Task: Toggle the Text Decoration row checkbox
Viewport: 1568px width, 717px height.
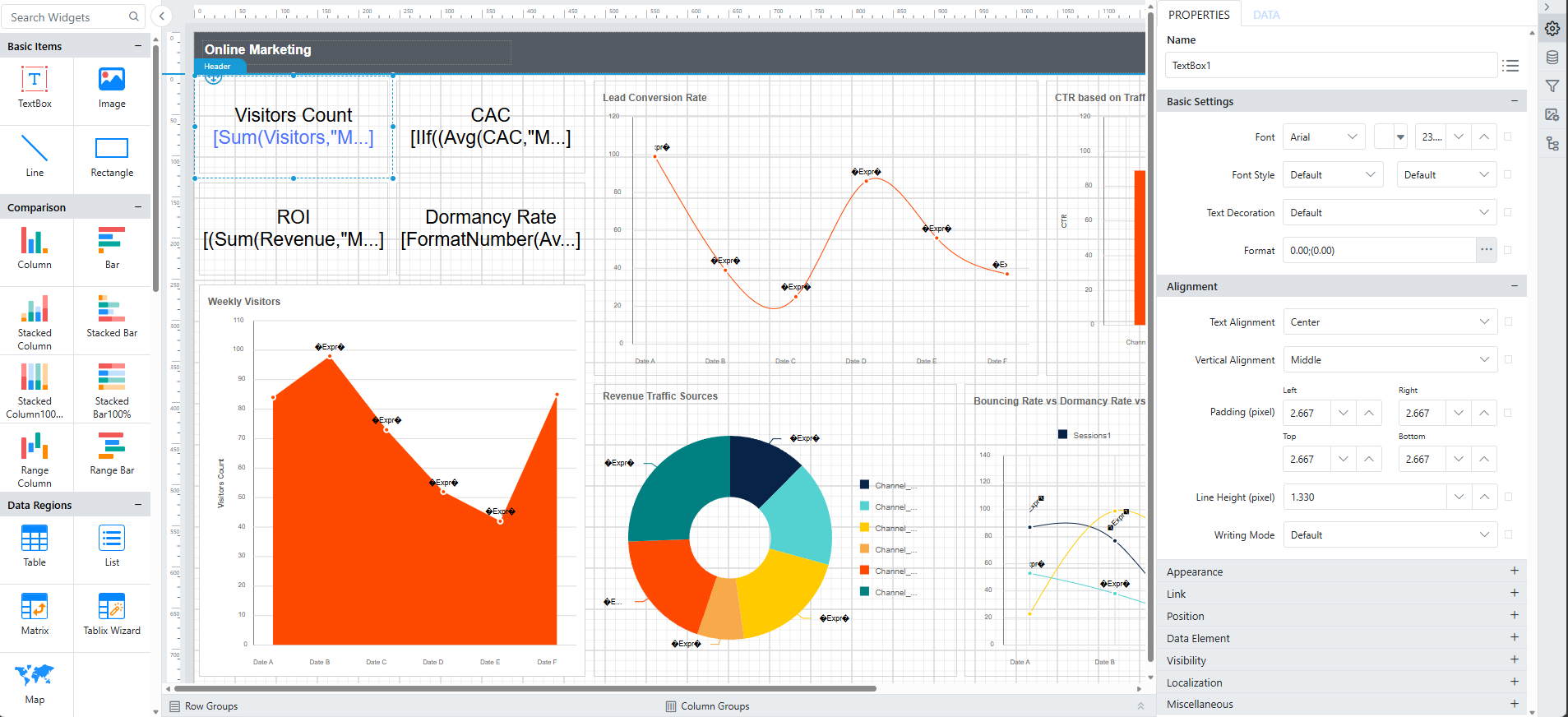Action: [1508, 212]
